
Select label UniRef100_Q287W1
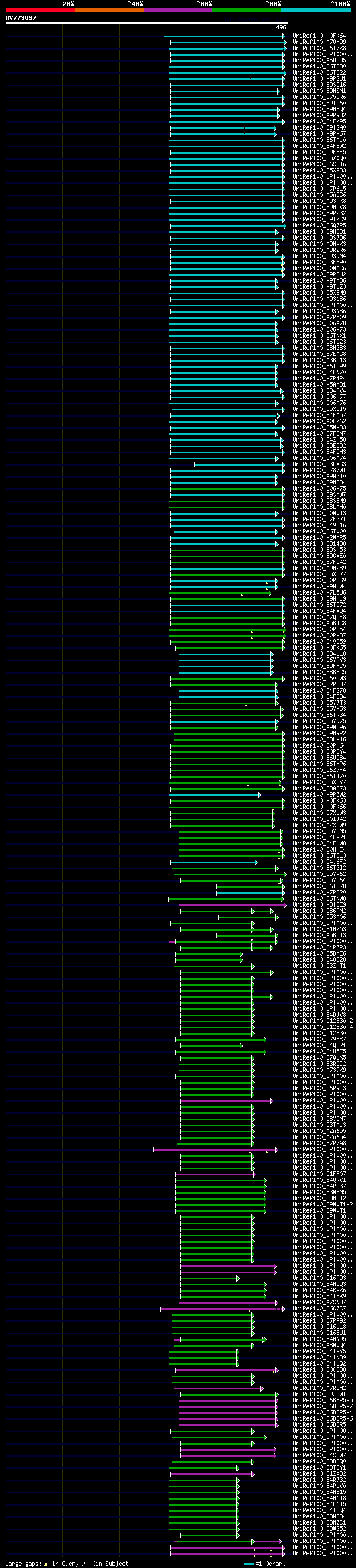(x=319, y=470)
